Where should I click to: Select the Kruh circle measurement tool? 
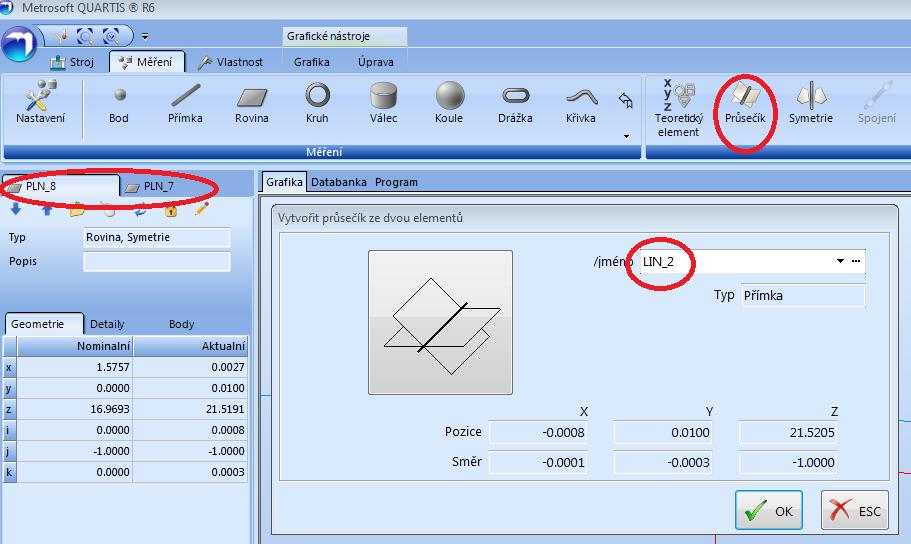point(317,103)
